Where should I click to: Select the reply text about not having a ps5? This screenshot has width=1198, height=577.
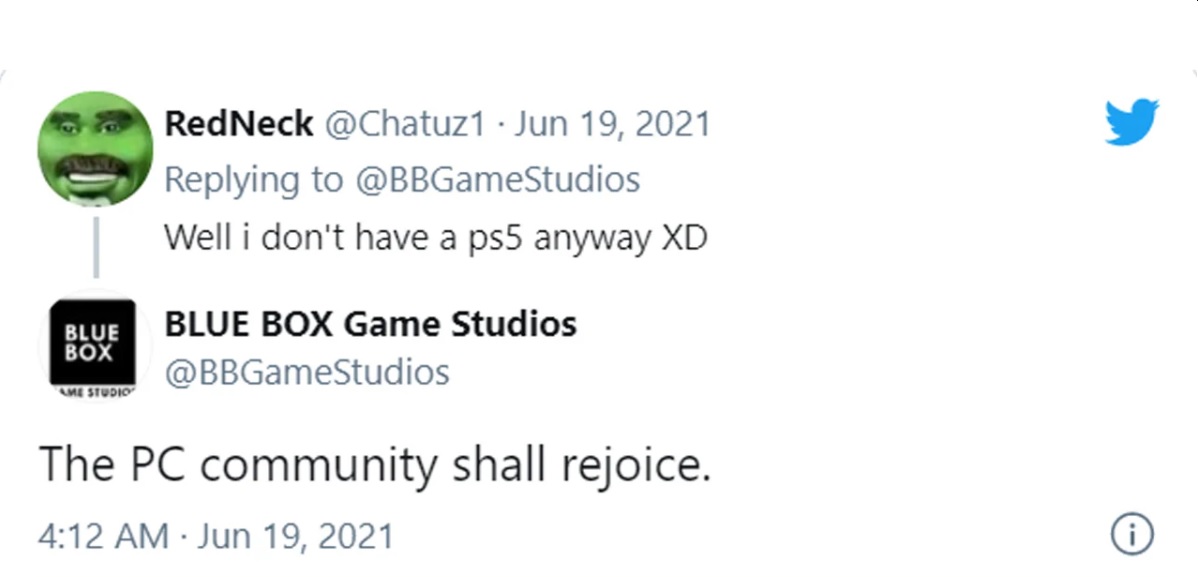pos(434,237)
